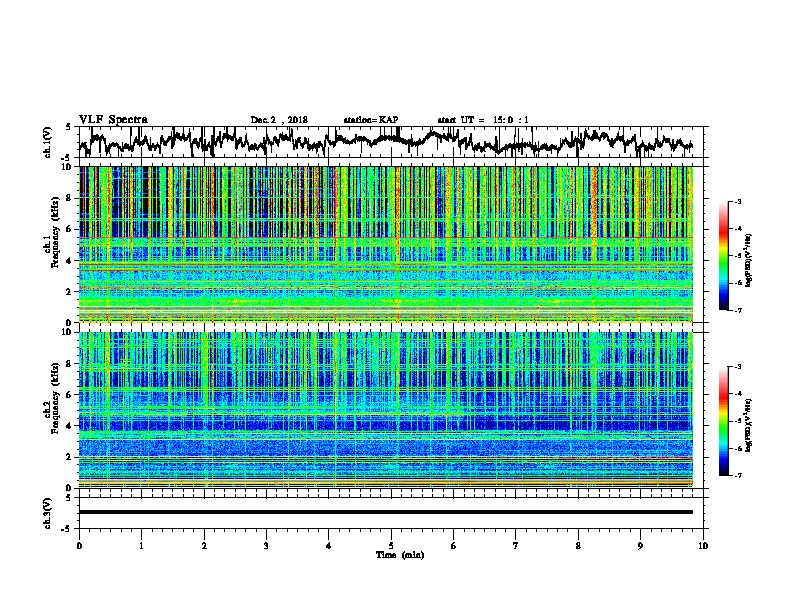Screen dimensions: 792x612
Task: Click the "-3" label on ch.1 colorbar
Action: (737, 201)
